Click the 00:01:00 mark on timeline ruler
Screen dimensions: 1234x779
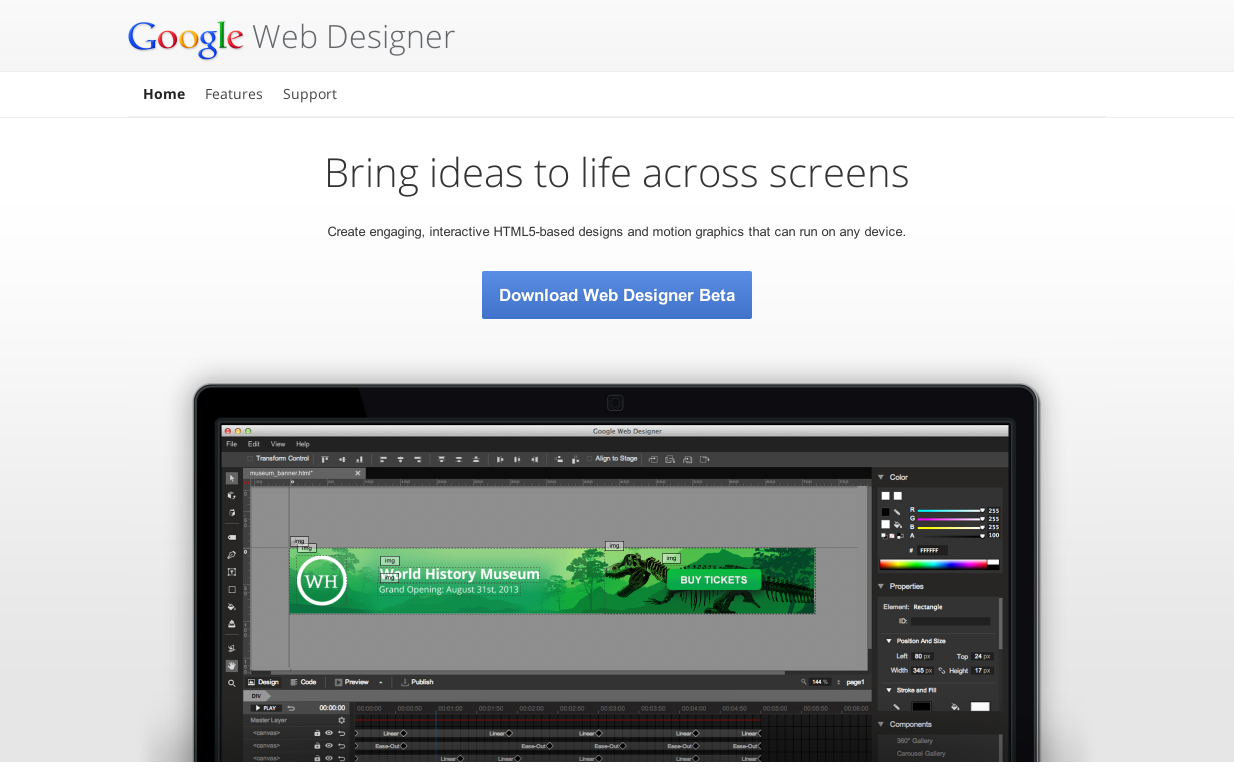(x=450, y=708)
